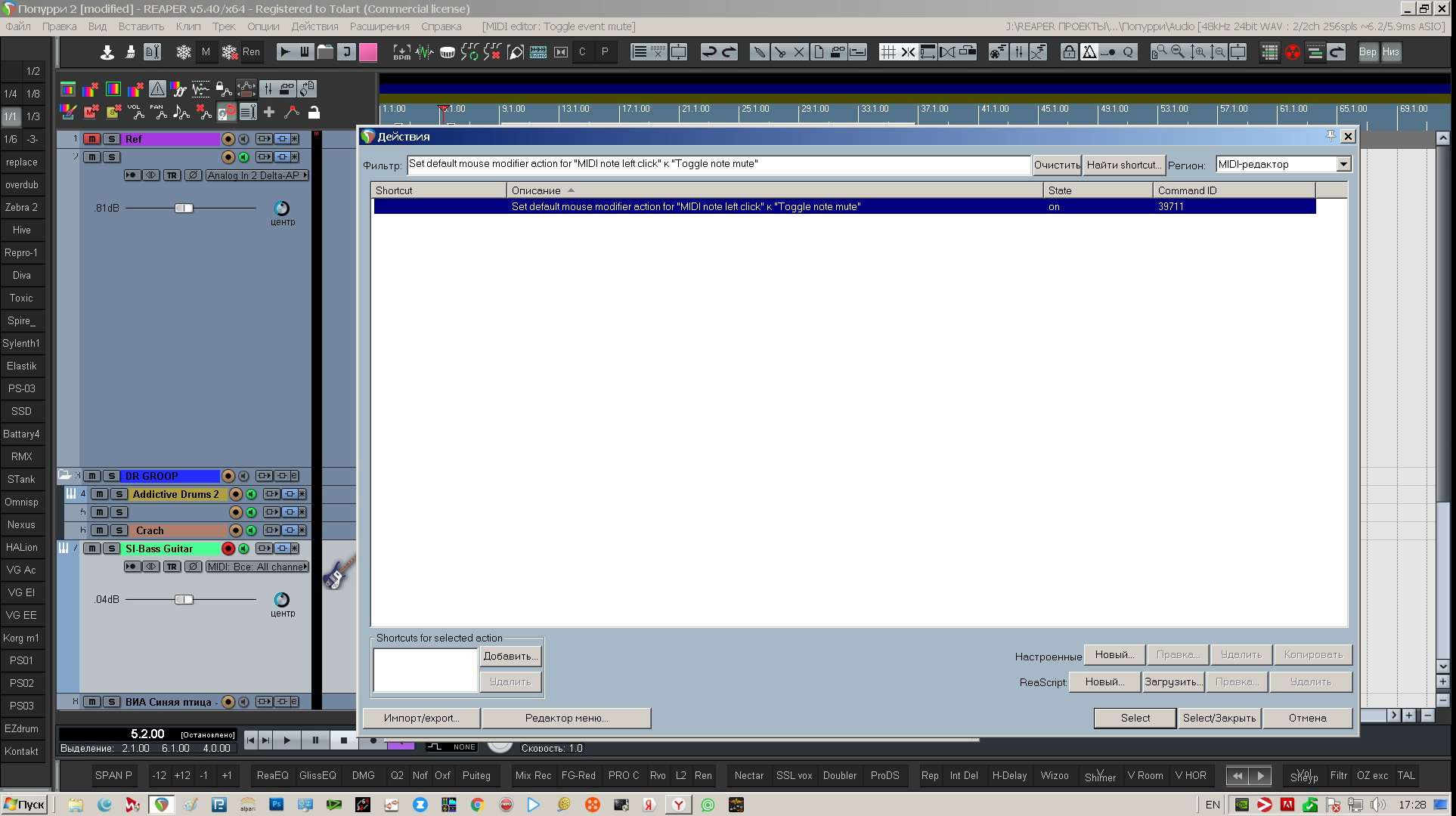Screen dimensions: 1456x816
Task: Click the lock icon in main toolbar
Action: click(1068, 52)
